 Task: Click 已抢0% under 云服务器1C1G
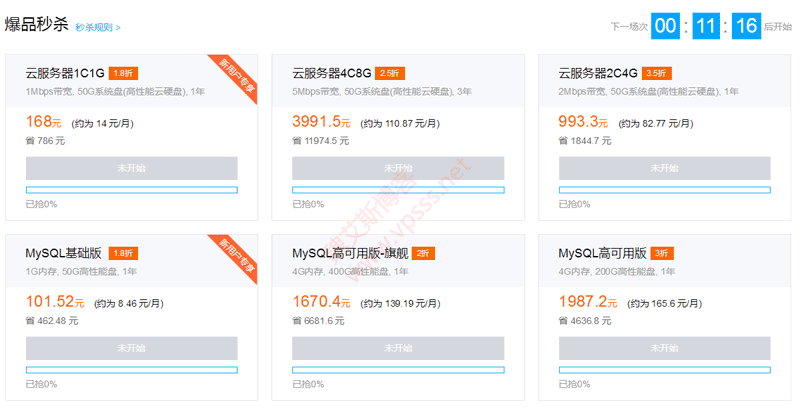point(41,205)
